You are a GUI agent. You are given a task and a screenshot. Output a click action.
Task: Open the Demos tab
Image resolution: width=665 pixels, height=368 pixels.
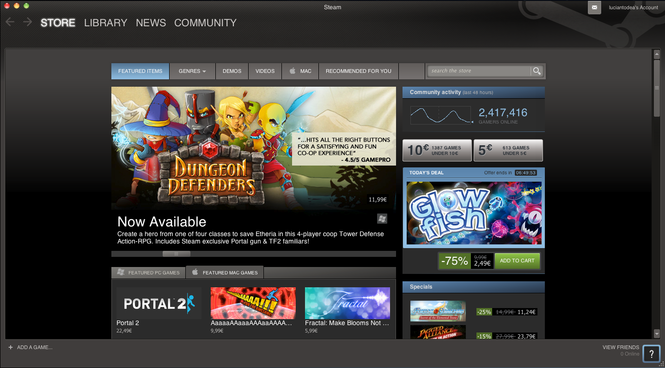click(232, 71)
